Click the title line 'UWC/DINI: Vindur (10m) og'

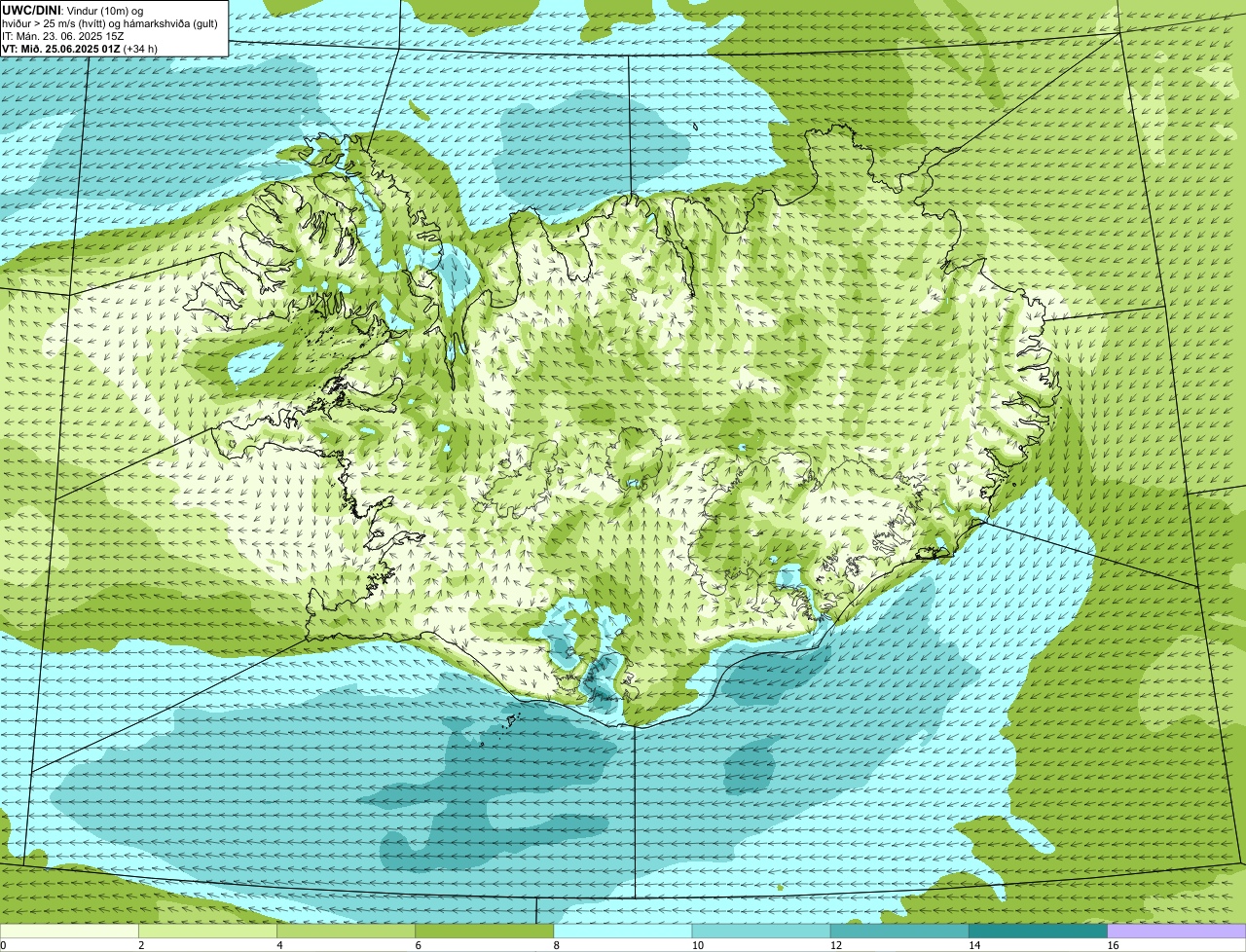(x=73, y=10)
